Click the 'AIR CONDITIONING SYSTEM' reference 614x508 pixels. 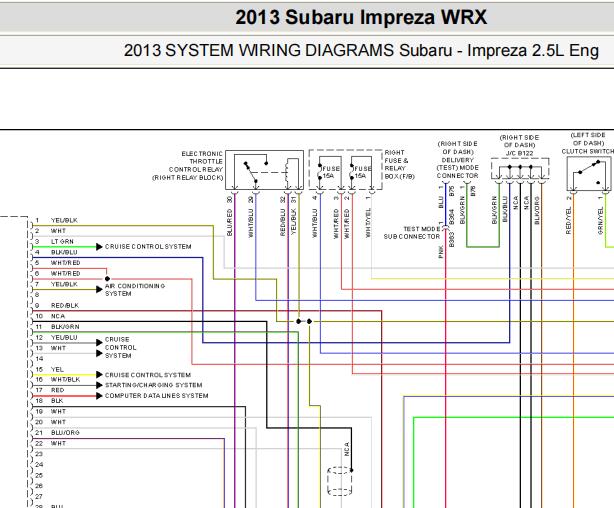pos(135,290)
